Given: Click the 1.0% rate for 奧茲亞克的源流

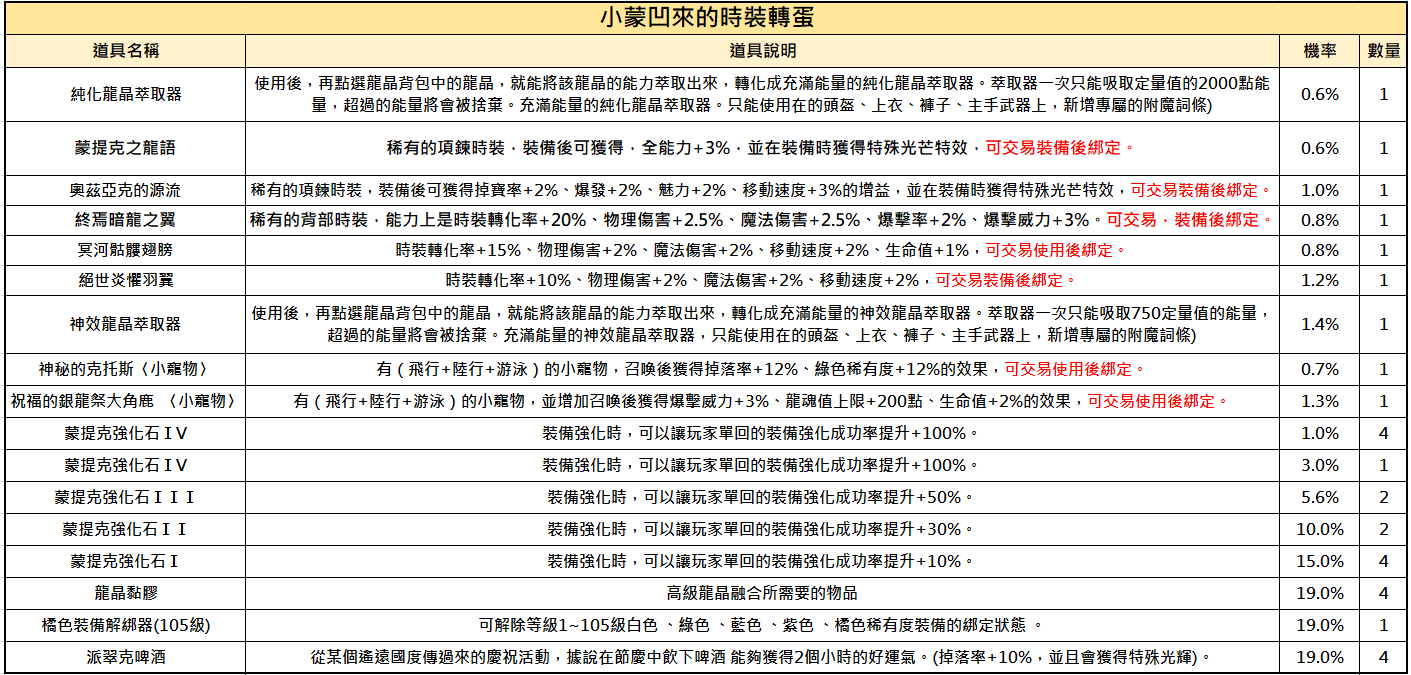Looking at the screenshot, I should pos(1319,190).
